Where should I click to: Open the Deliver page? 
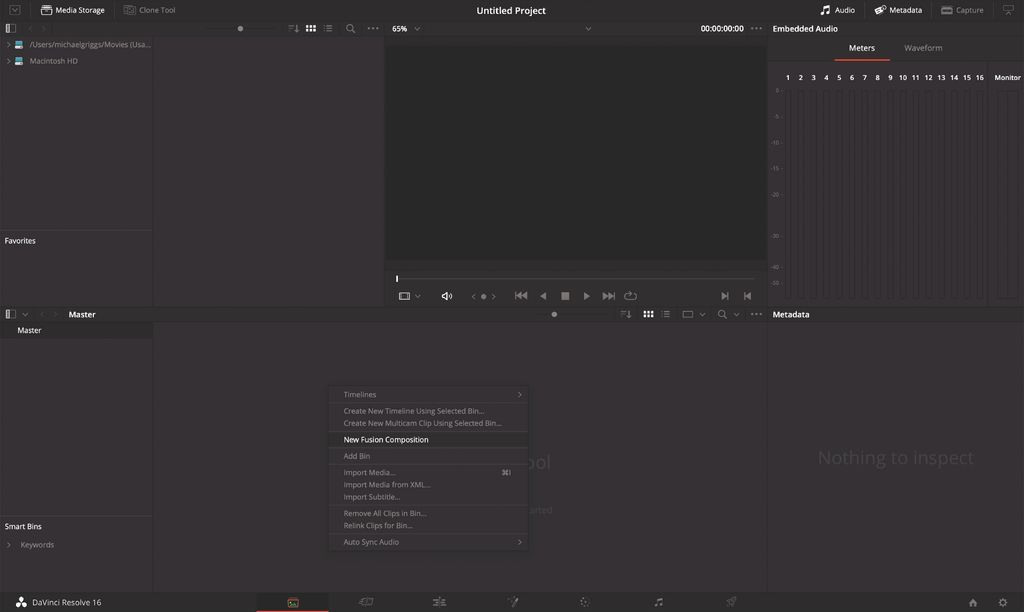(731, 601)
